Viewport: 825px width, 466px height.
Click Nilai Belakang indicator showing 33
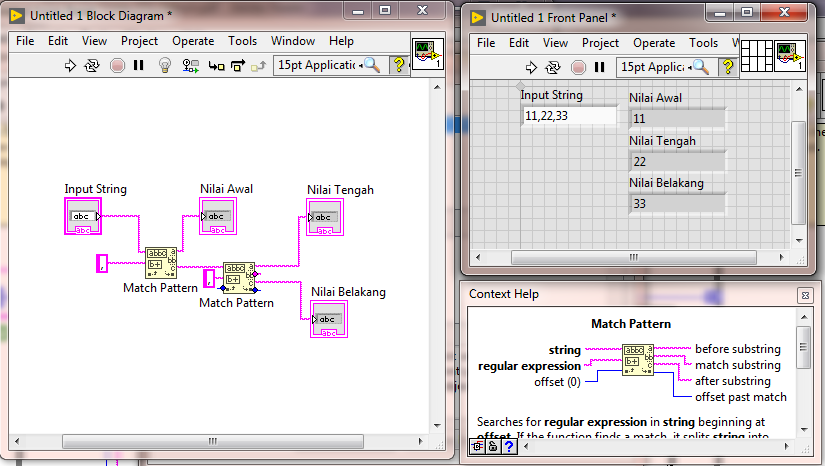click(x=677, y=204)
